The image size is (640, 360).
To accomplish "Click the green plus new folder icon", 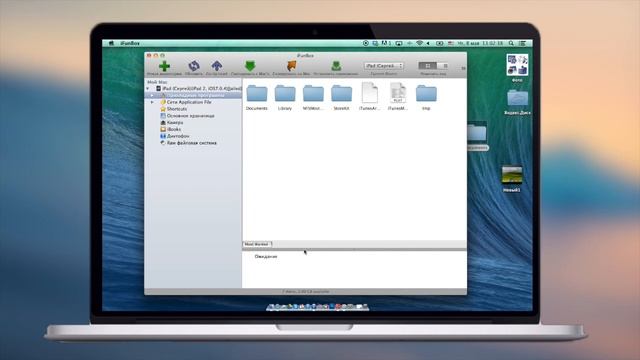I will 164,66.
